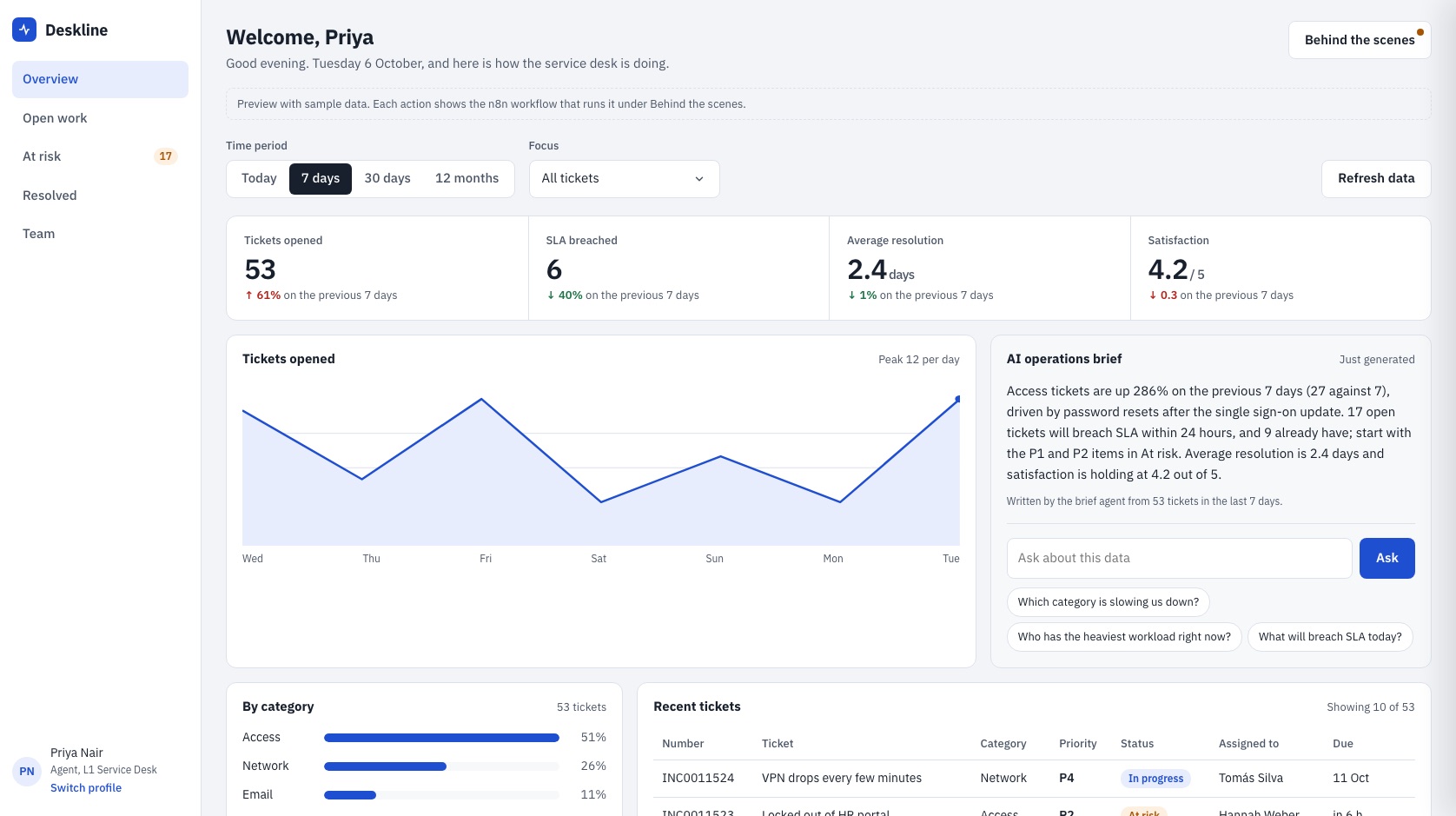Image resolution: width=1456 pixels, height=816 pixels.
Task: Switch time period to 12 months
Action: tap(467, 178)
